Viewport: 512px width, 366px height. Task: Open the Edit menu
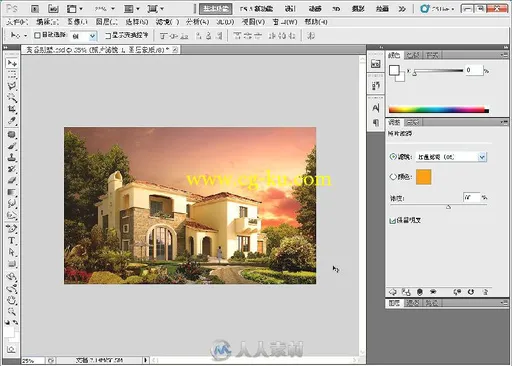[x=48, y=22]
